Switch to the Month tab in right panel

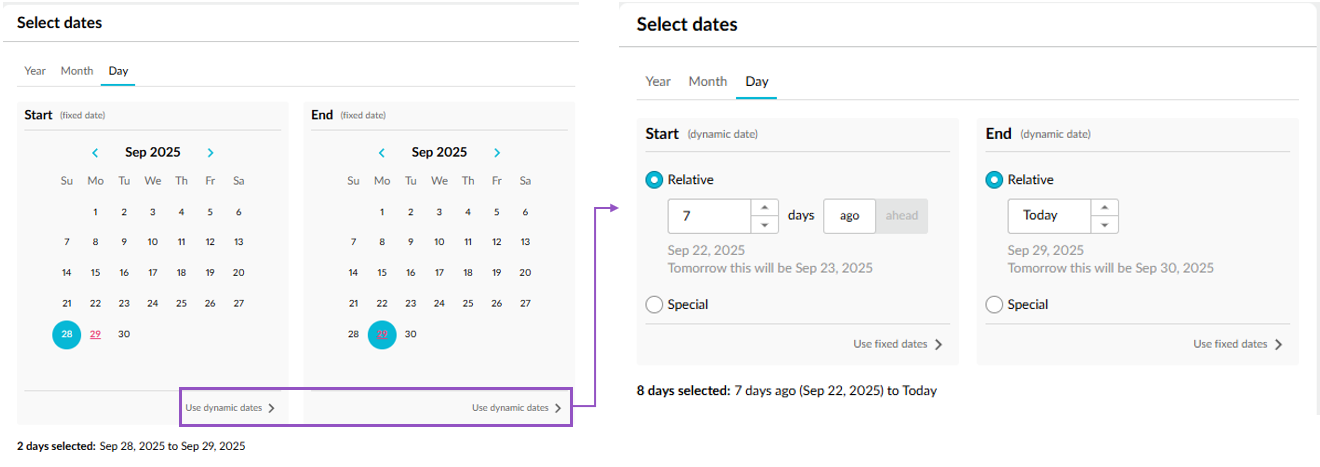tap(707, 82)
